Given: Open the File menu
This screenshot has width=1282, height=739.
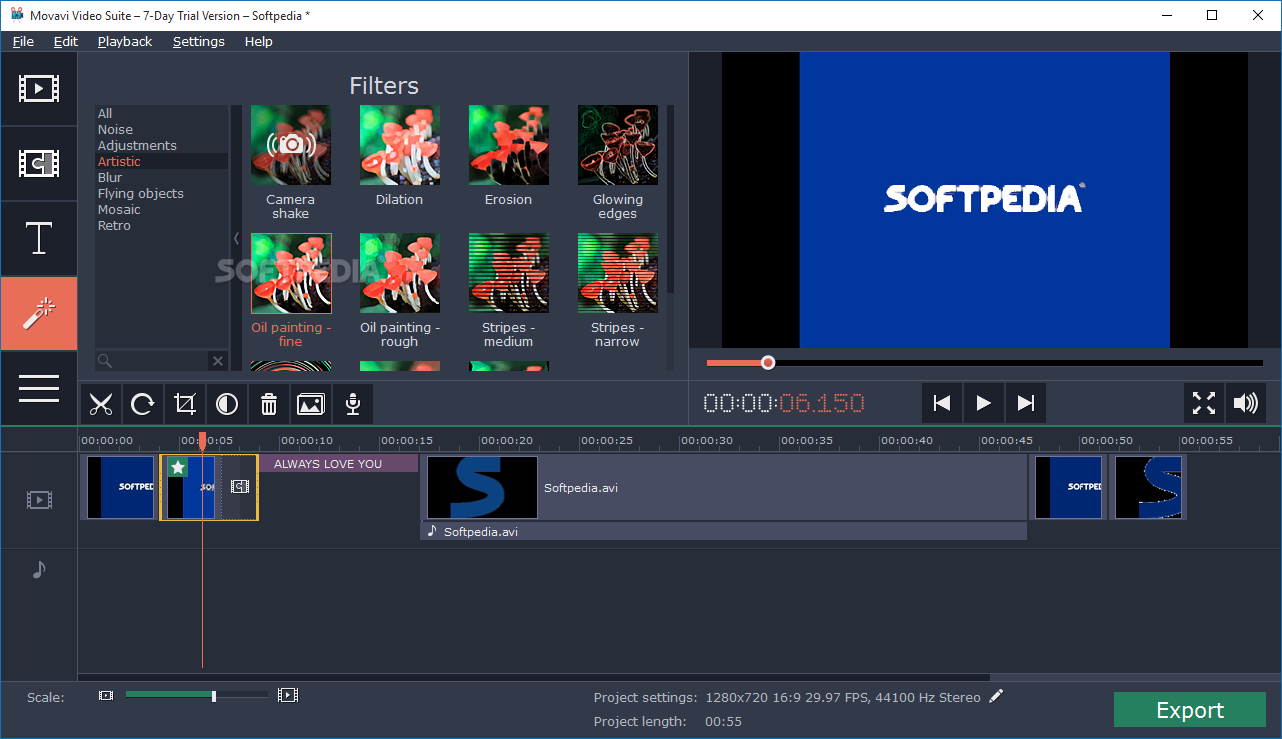Looking at the screenshot, I should (x=23, y=41).
